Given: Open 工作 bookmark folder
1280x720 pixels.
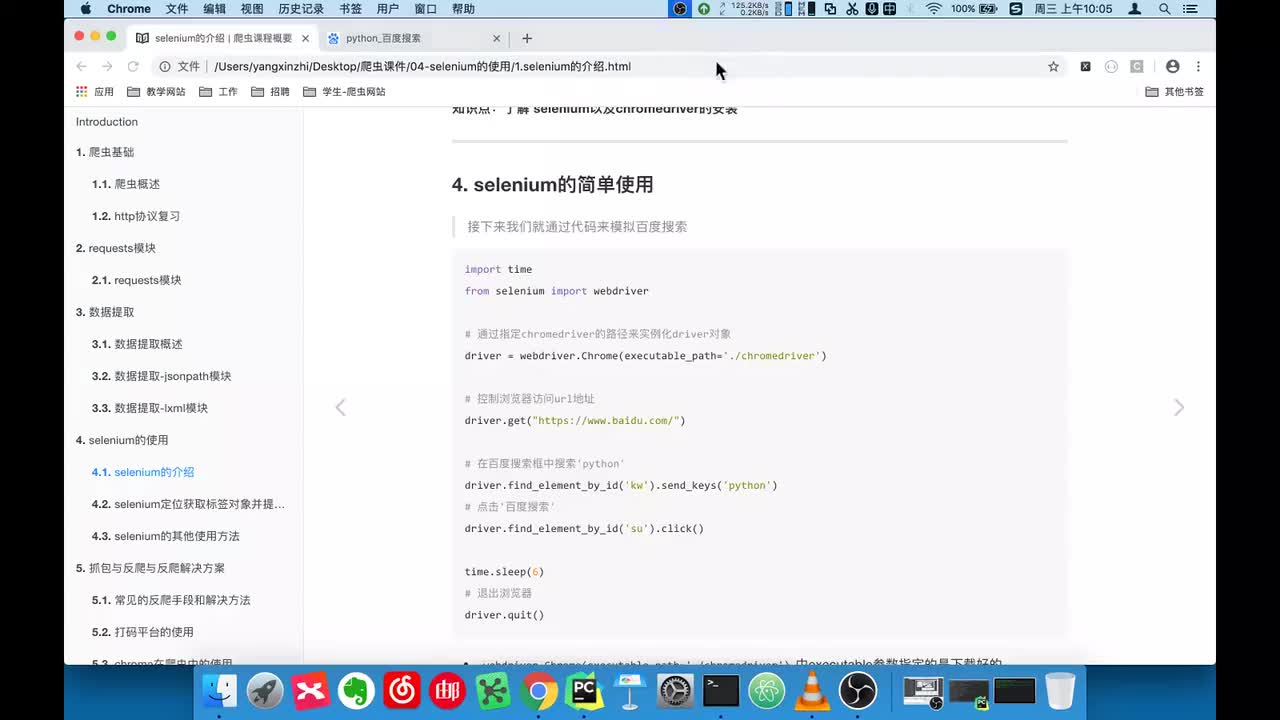Looking at the screenshot, I should [218, 91].
